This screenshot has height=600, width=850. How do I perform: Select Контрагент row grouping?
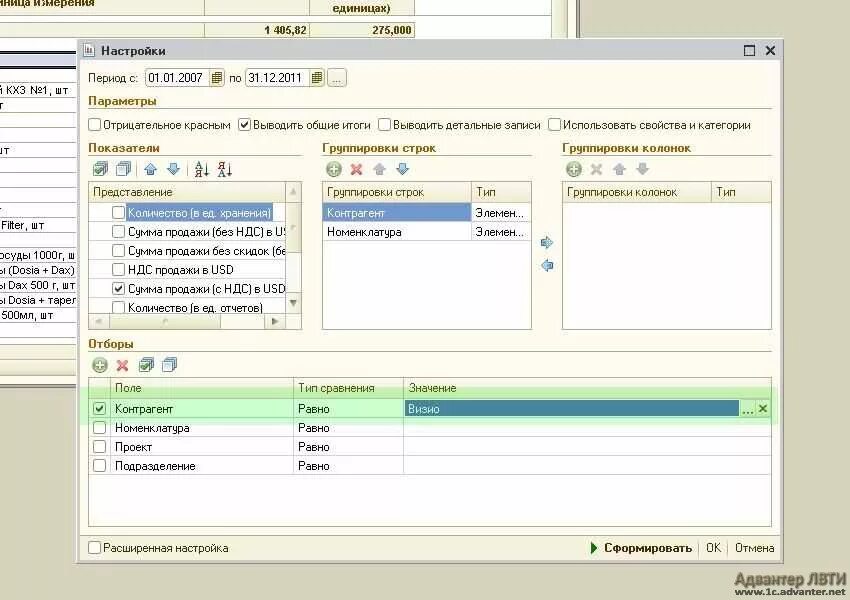396,213
